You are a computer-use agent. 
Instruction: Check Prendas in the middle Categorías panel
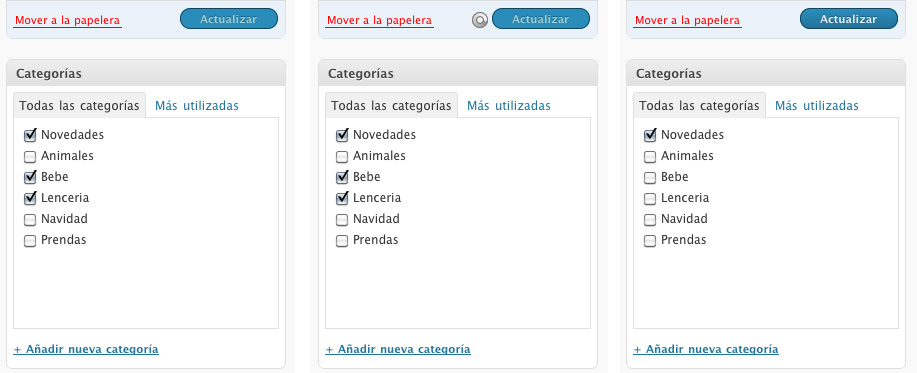342,241
